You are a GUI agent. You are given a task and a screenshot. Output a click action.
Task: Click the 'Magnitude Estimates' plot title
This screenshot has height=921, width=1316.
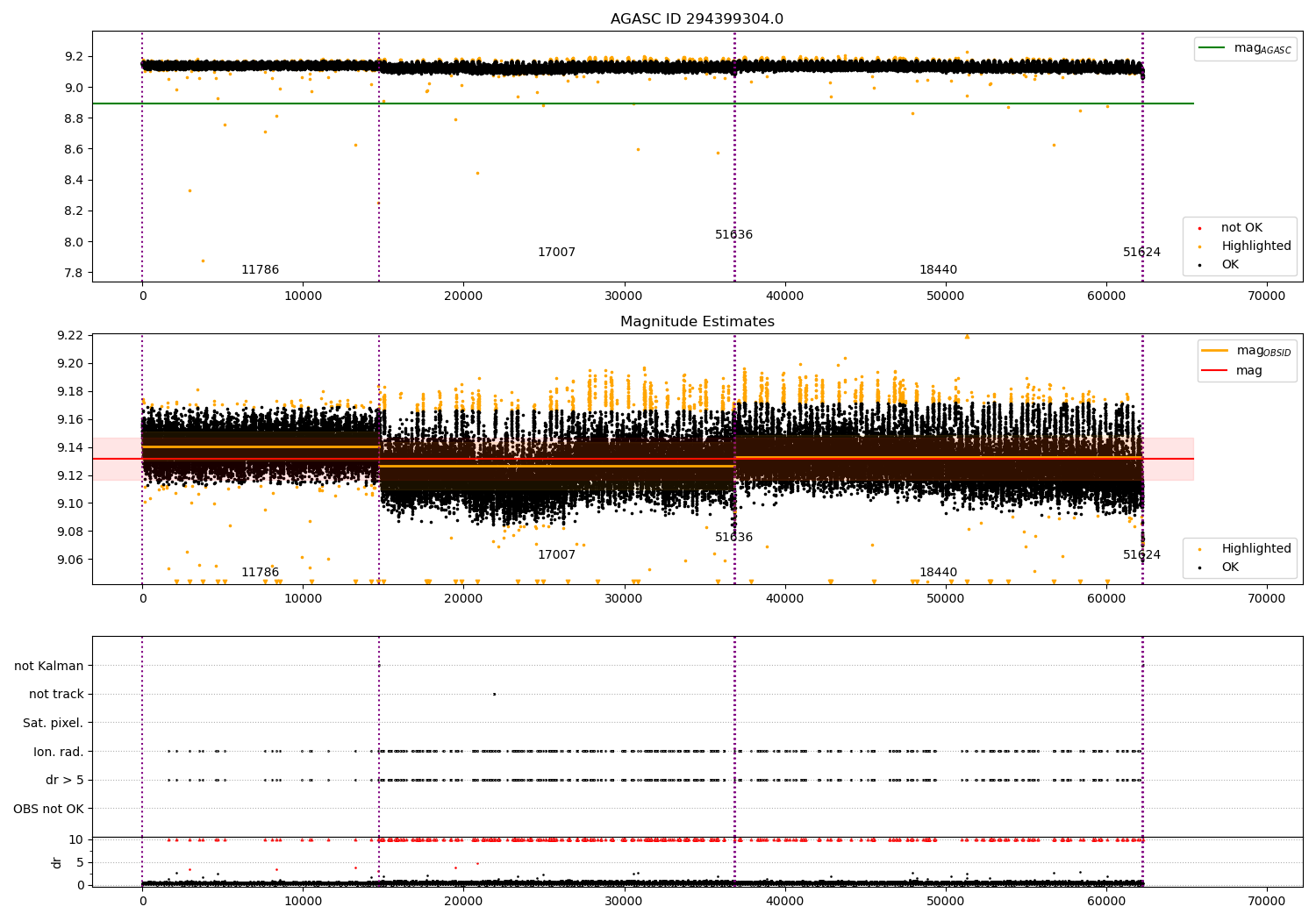[x=697, y=322]
